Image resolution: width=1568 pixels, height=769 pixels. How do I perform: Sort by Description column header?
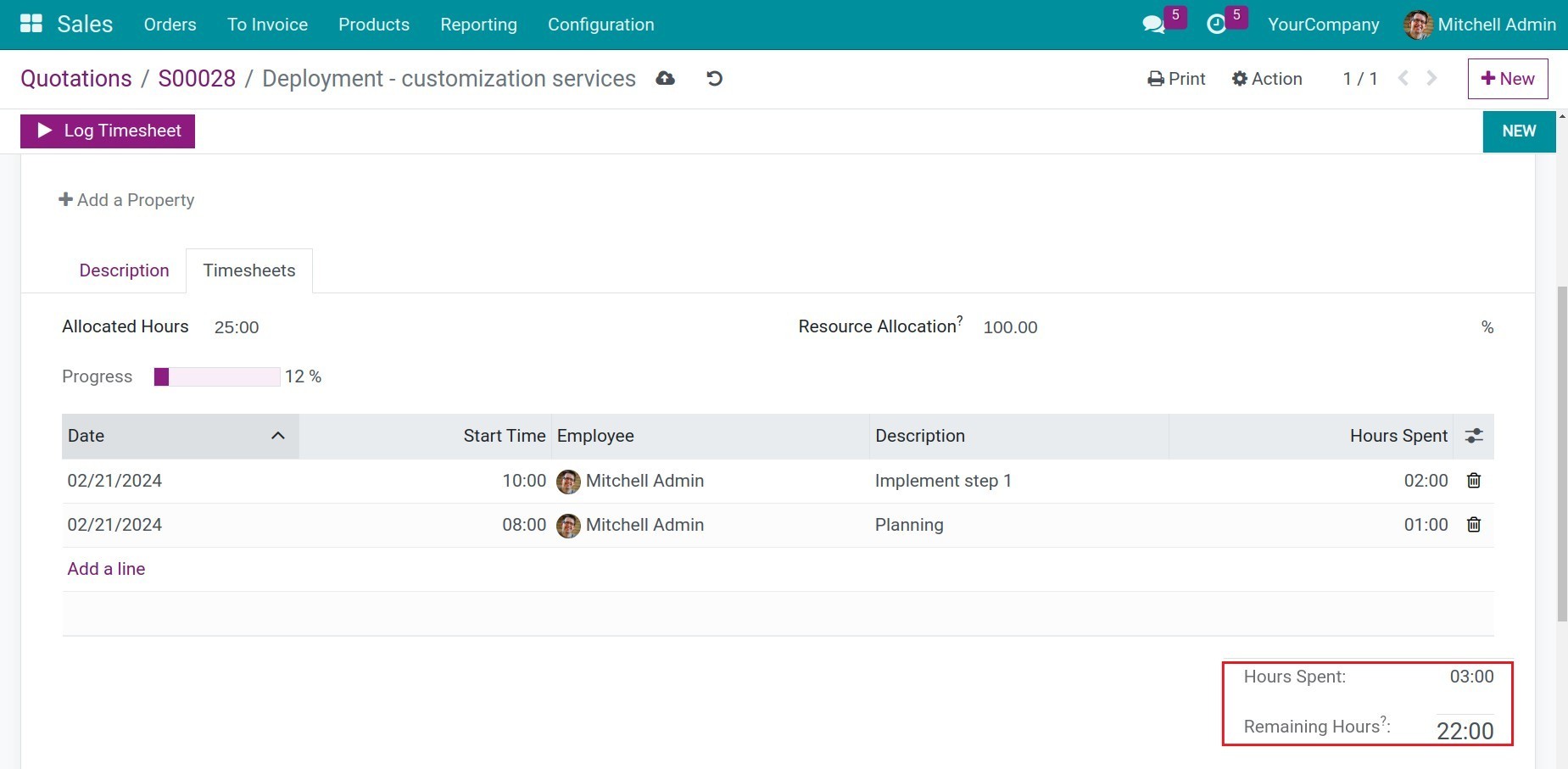pyautogui.click(x=920, y=436)
